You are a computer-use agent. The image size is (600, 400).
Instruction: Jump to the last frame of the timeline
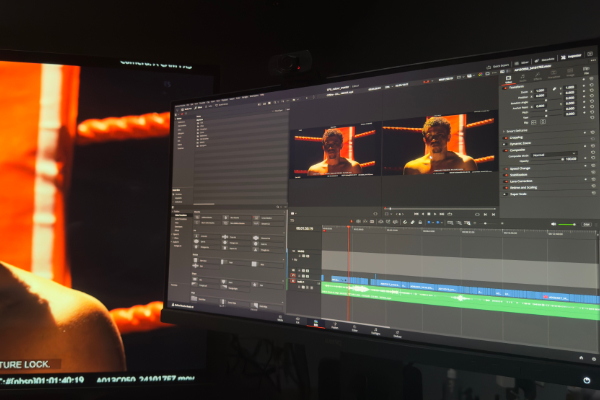(x=442, y=214)
